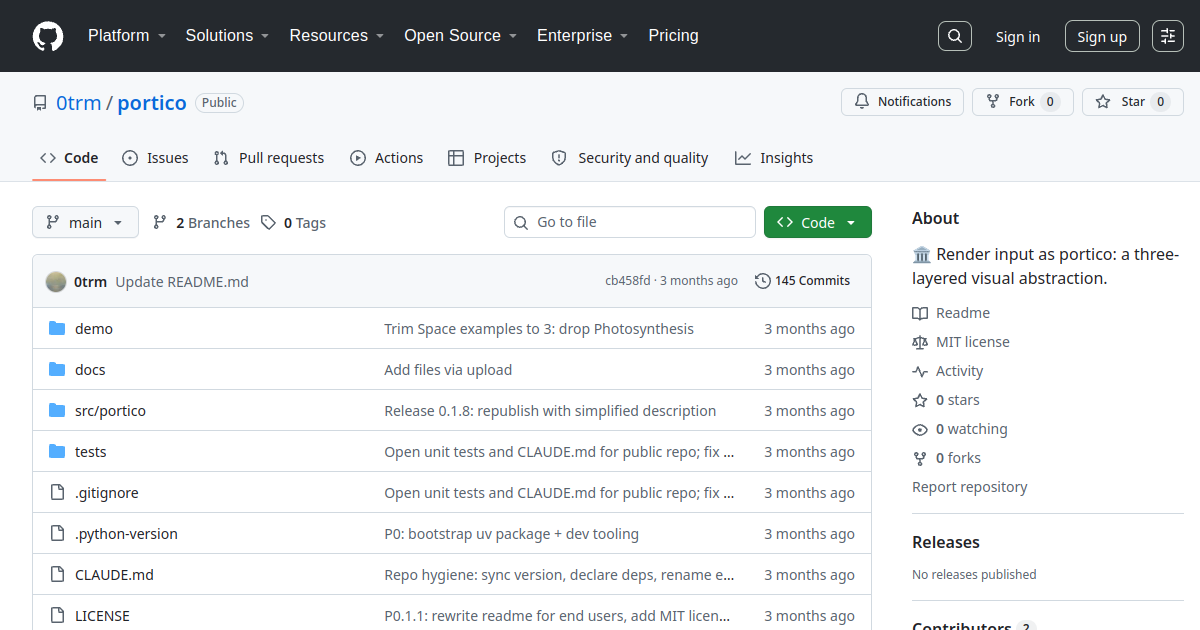The width and height of the screenshot is (1200, 630).
Task: Click the star icon beside 0 stars
Action: [920, 400]
